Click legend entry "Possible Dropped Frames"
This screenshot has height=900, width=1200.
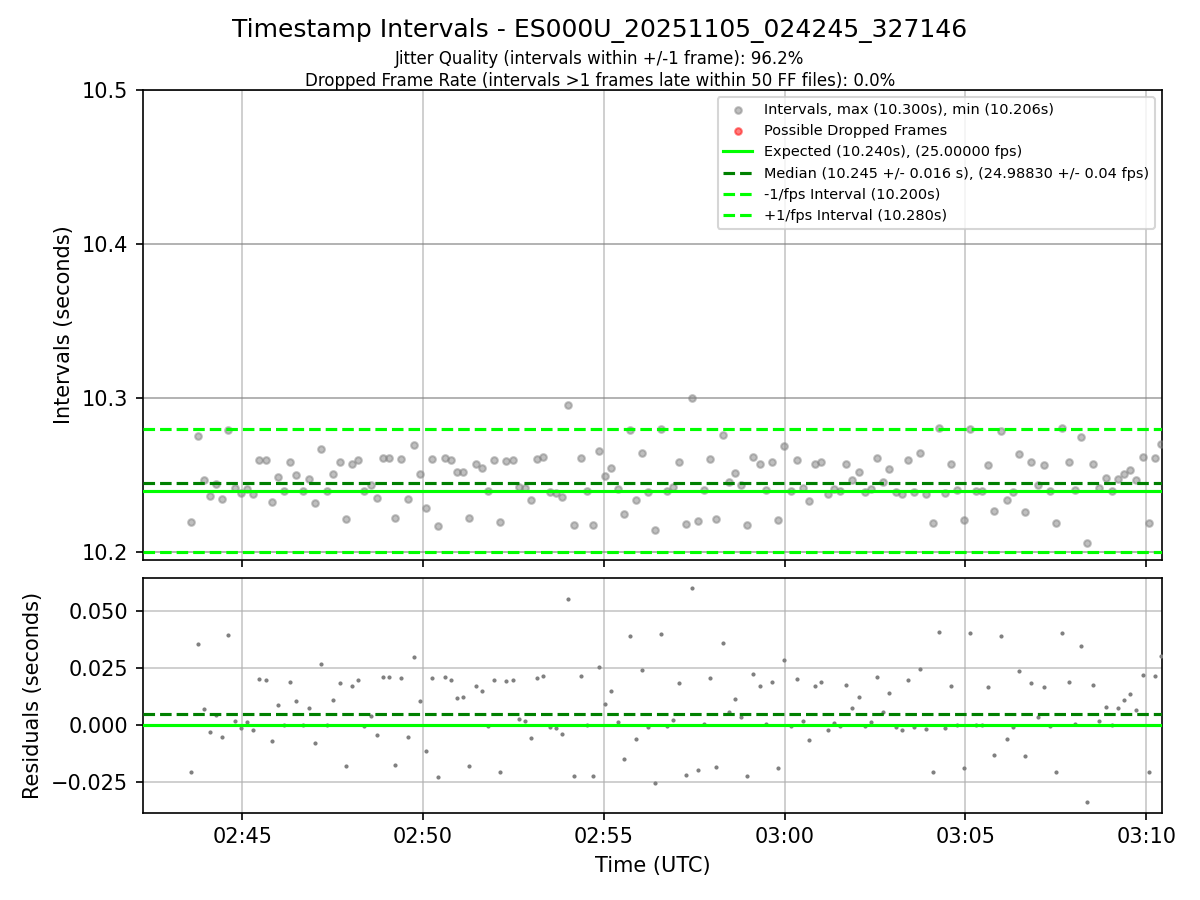tap(854, 130)
